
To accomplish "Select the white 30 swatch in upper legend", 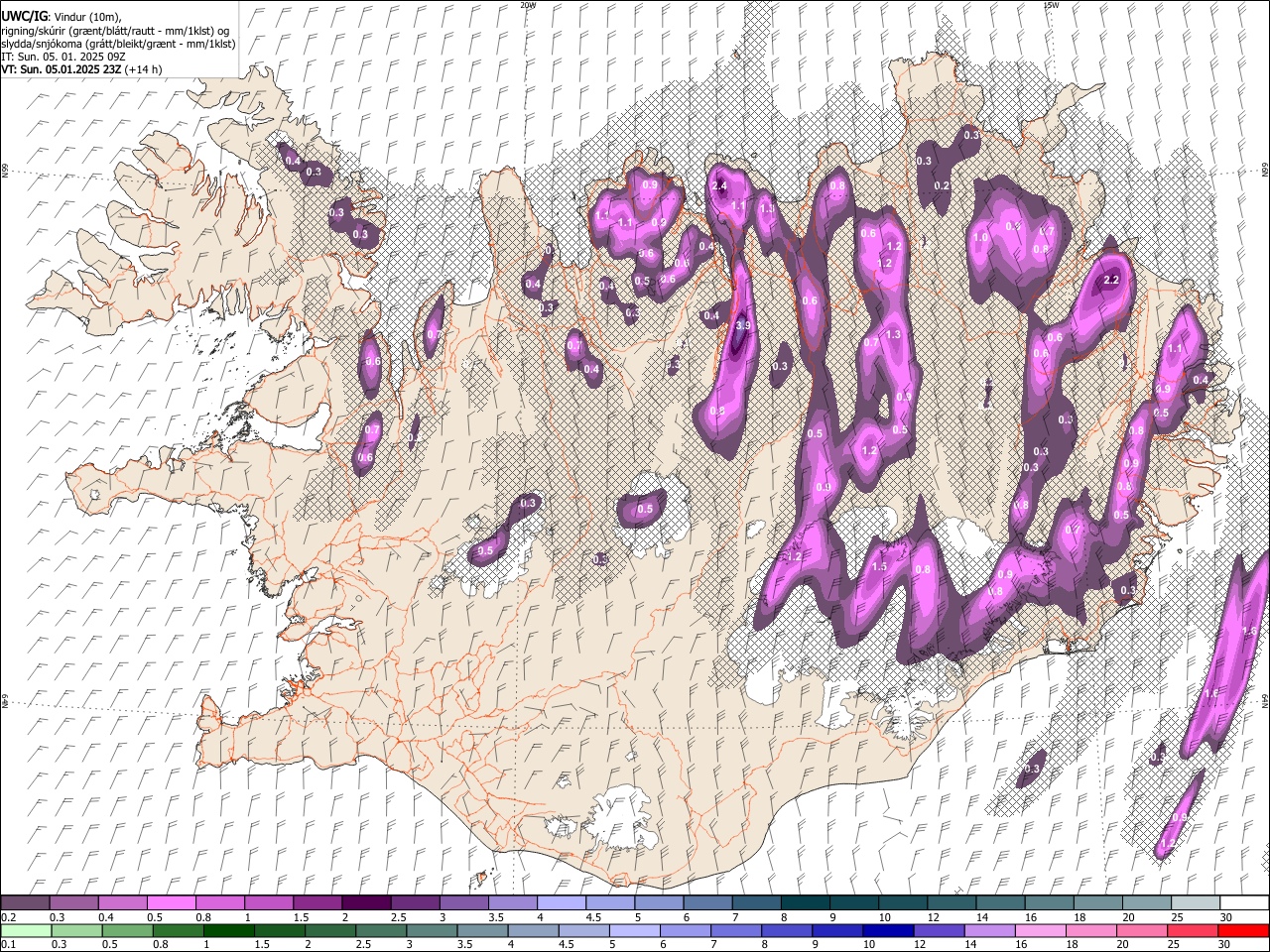I will click(1243, 902).
